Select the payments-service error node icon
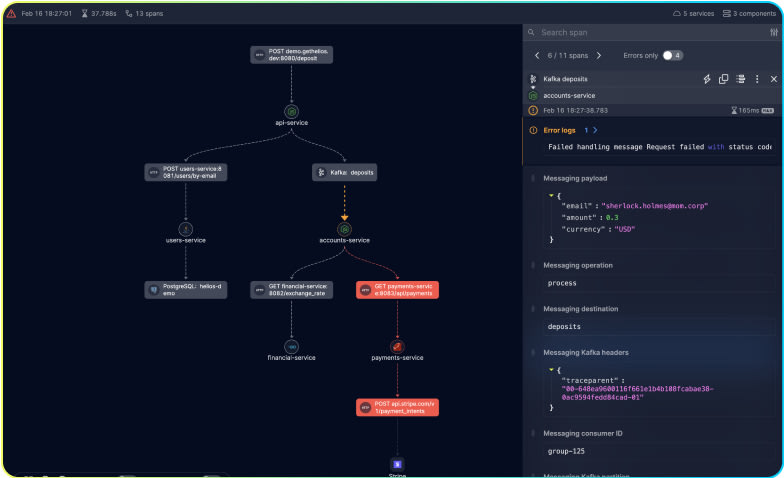The height and width of the screenshot is (478, 784). (397, 345)
